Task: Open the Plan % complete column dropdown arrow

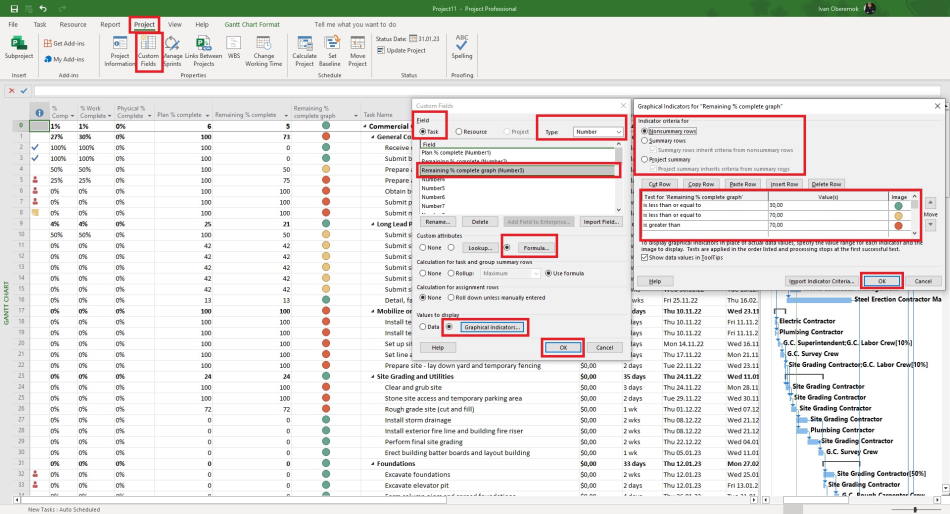Action: point(207,115)
